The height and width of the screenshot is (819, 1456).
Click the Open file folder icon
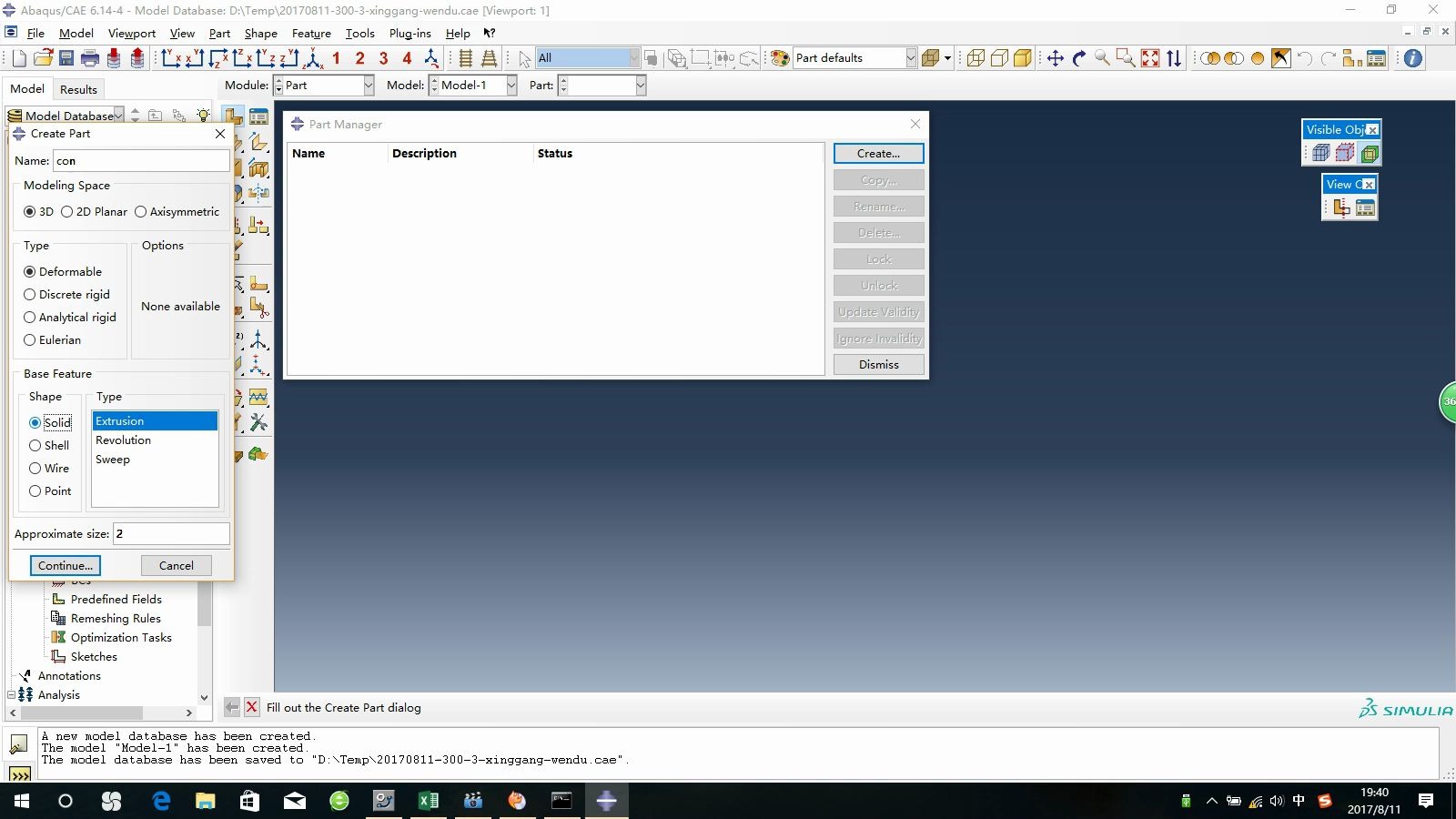43,58
